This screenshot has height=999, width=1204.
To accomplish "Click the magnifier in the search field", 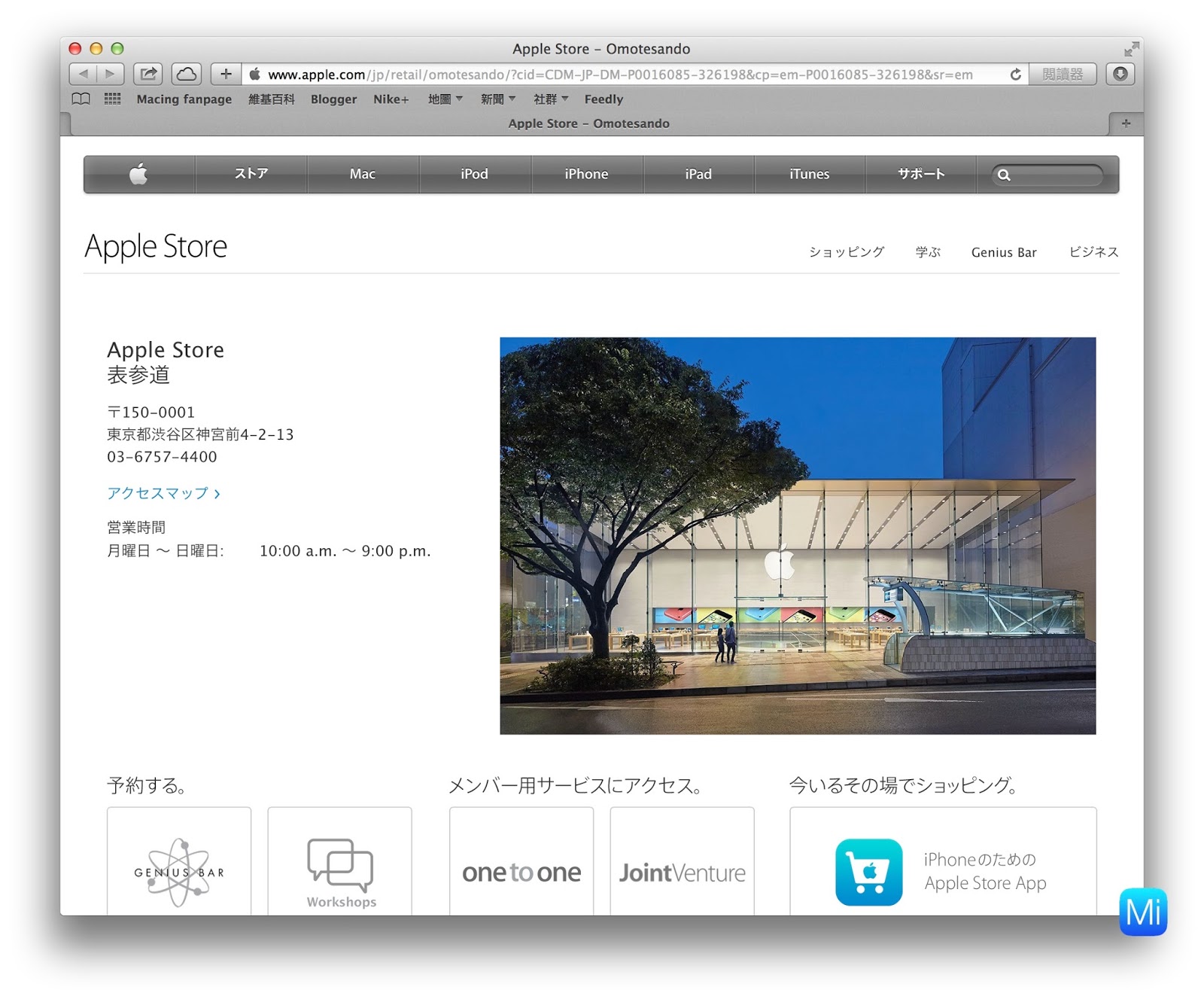I will [1005, 175].
